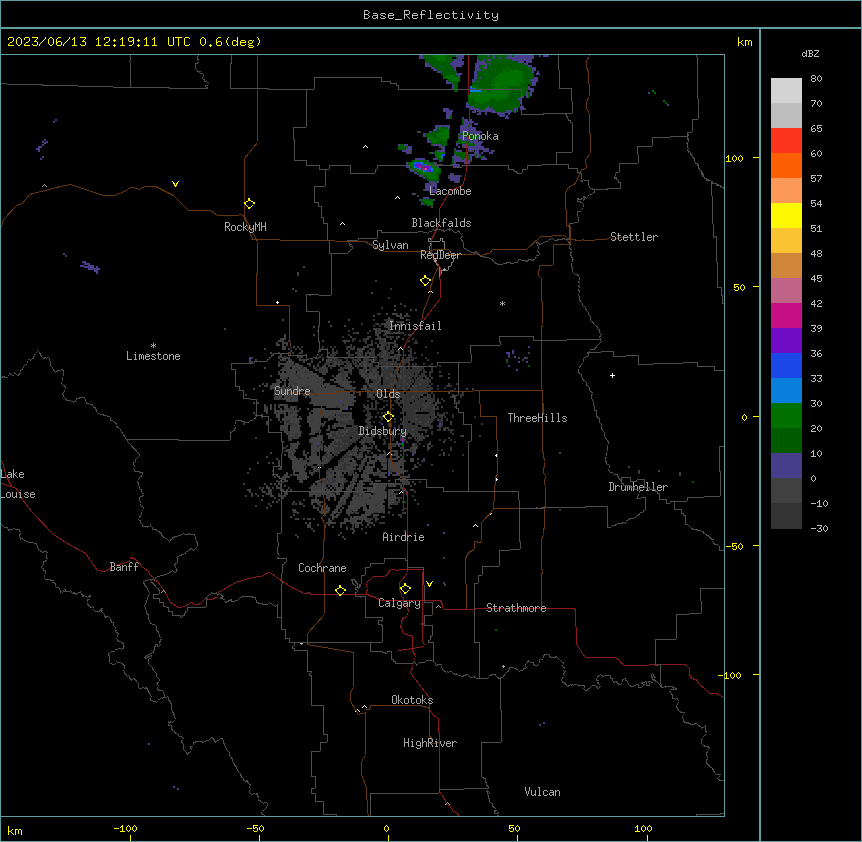Click the Lacombe city label
The width and height of the screenshot is (862, 842).
pos(450,191)
